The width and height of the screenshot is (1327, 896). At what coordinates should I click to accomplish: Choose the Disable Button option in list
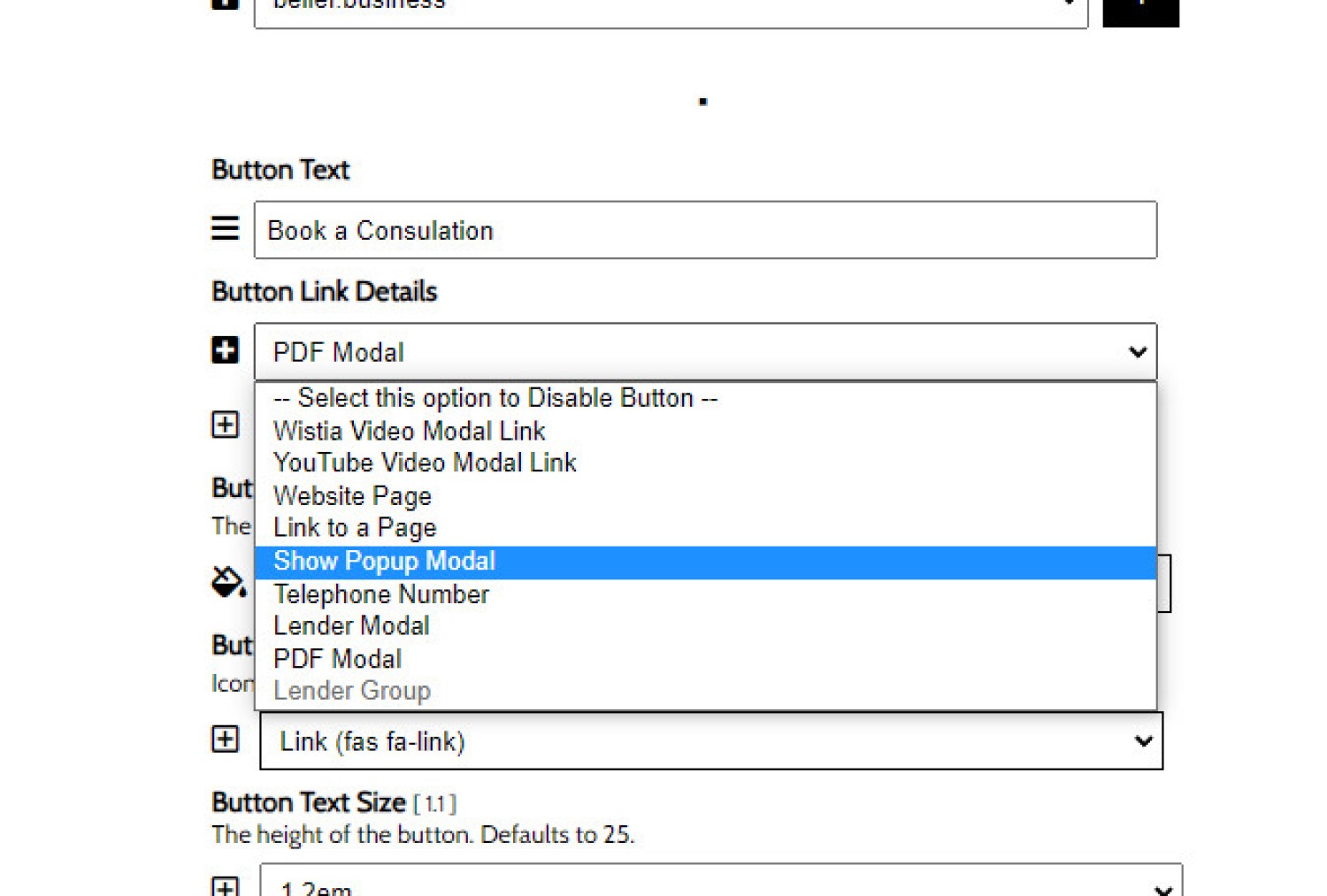click(495, 398)
